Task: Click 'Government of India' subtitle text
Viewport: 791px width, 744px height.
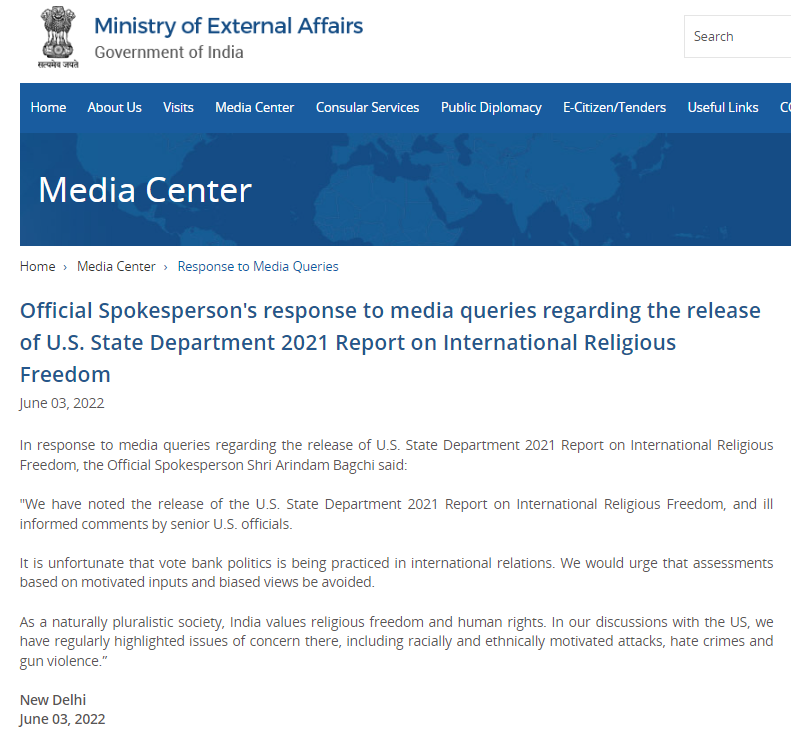Action: (x=169, y=52)
